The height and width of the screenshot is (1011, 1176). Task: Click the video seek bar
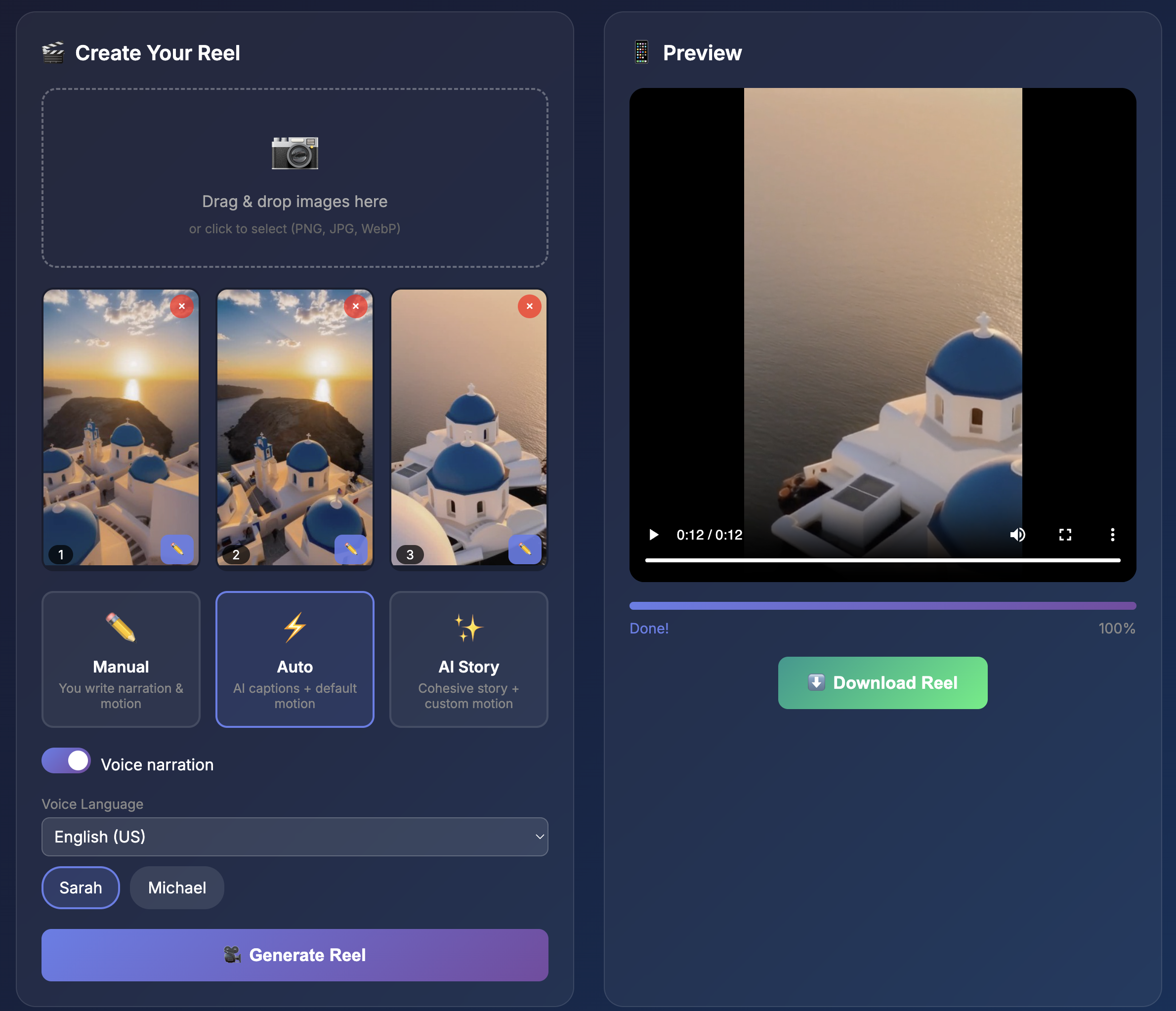pyautogui.click(x=883, y=560)
